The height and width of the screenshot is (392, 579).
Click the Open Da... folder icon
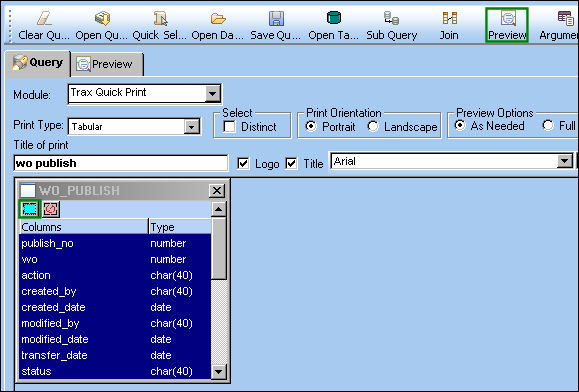click(218, 18)
